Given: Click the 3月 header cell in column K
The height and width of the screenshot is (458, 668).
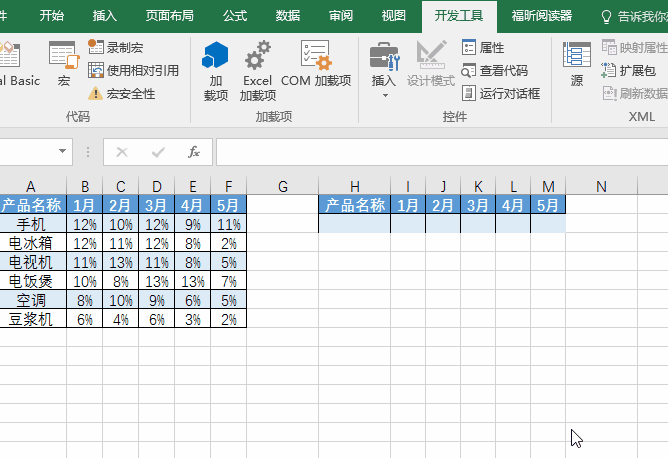Looking at the screenshot, I should pos(478,205).
